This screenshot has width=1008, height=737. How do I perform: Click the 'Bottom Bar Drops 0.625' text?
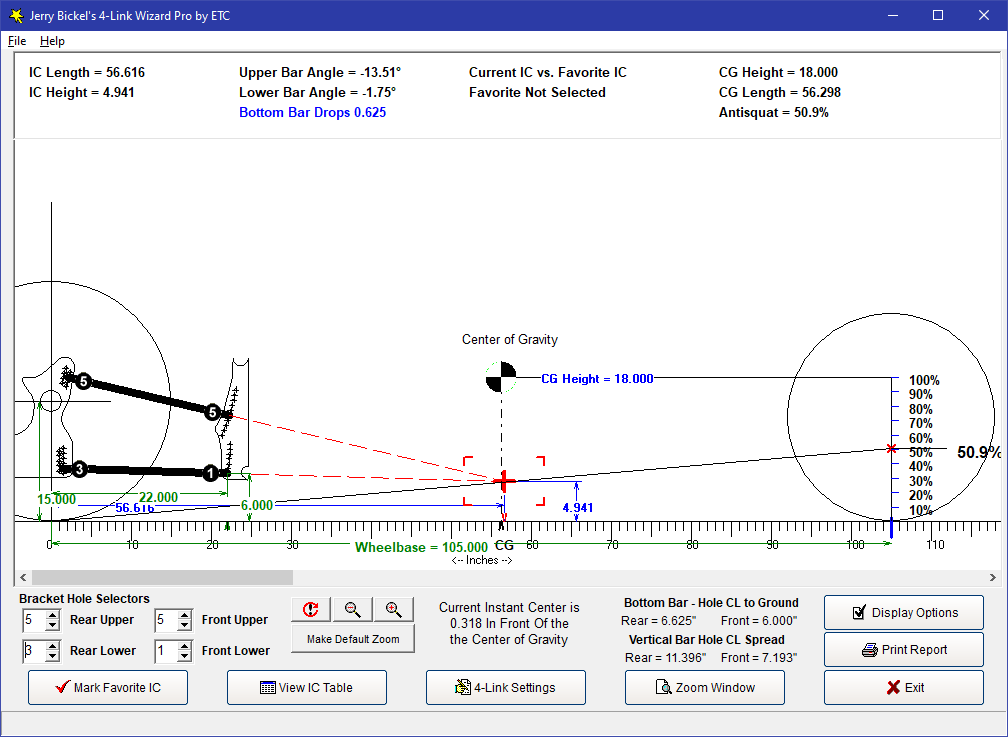tap(312, 113)
